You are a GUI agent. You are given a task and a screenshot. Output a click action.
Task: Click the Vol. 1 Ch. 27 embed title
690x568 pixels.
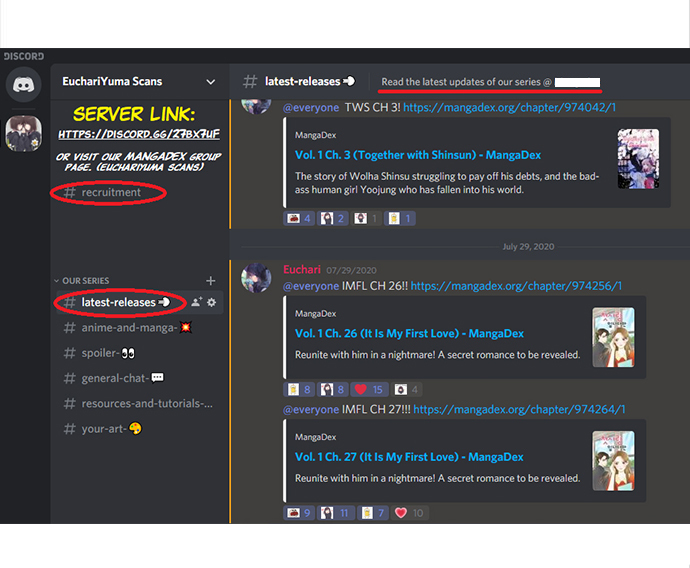409,457
